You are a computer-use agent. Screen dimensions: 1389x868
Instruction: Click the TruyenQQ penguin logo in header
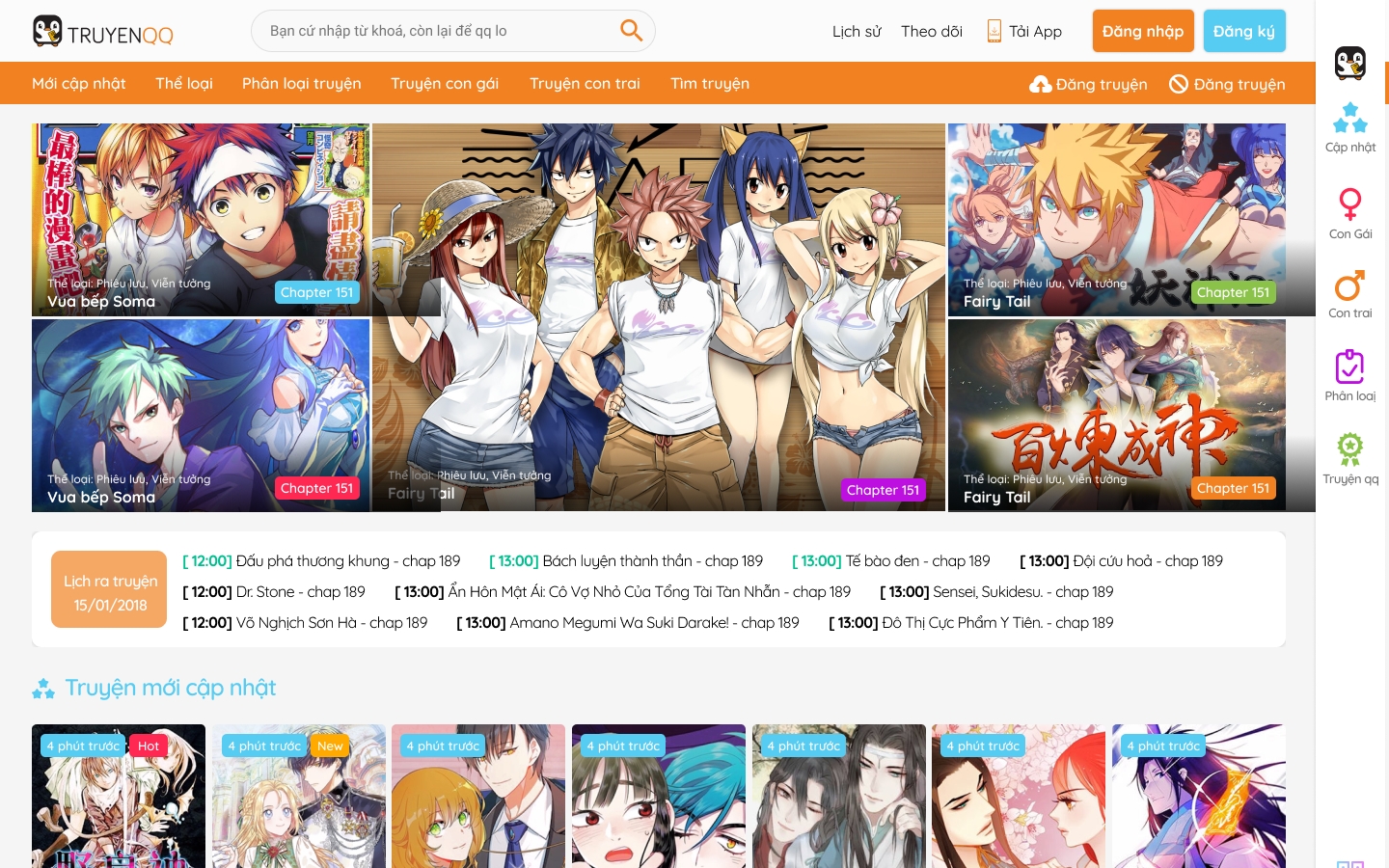(x=103, y=32)
